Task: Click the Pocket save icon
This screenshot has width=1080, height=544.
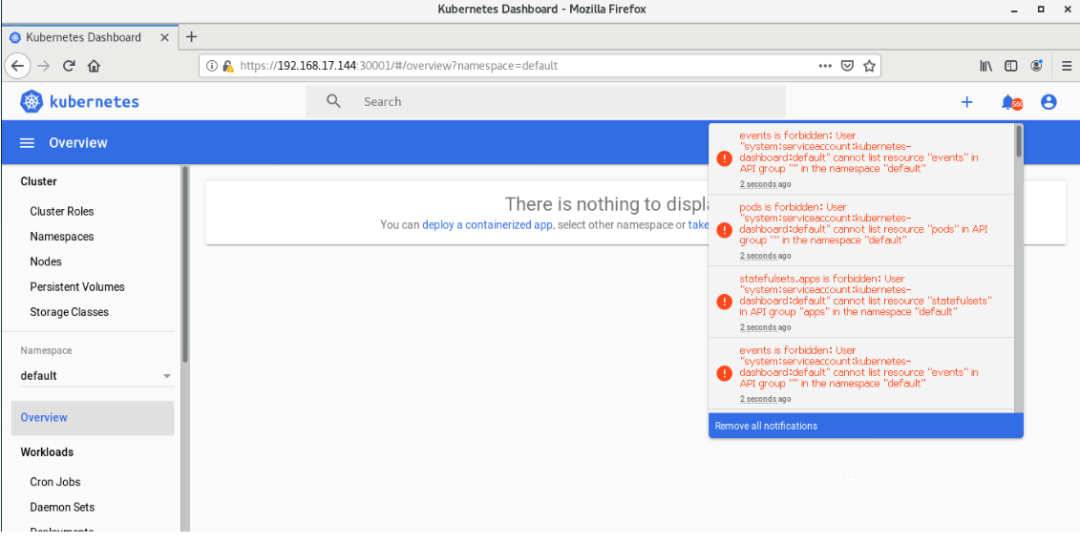Action: coord(849,66)
